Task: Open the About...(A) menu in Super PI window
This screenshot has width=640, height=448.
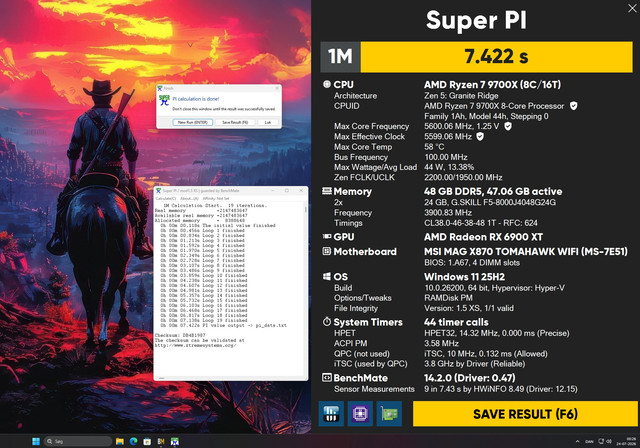Action: (189, 198)
